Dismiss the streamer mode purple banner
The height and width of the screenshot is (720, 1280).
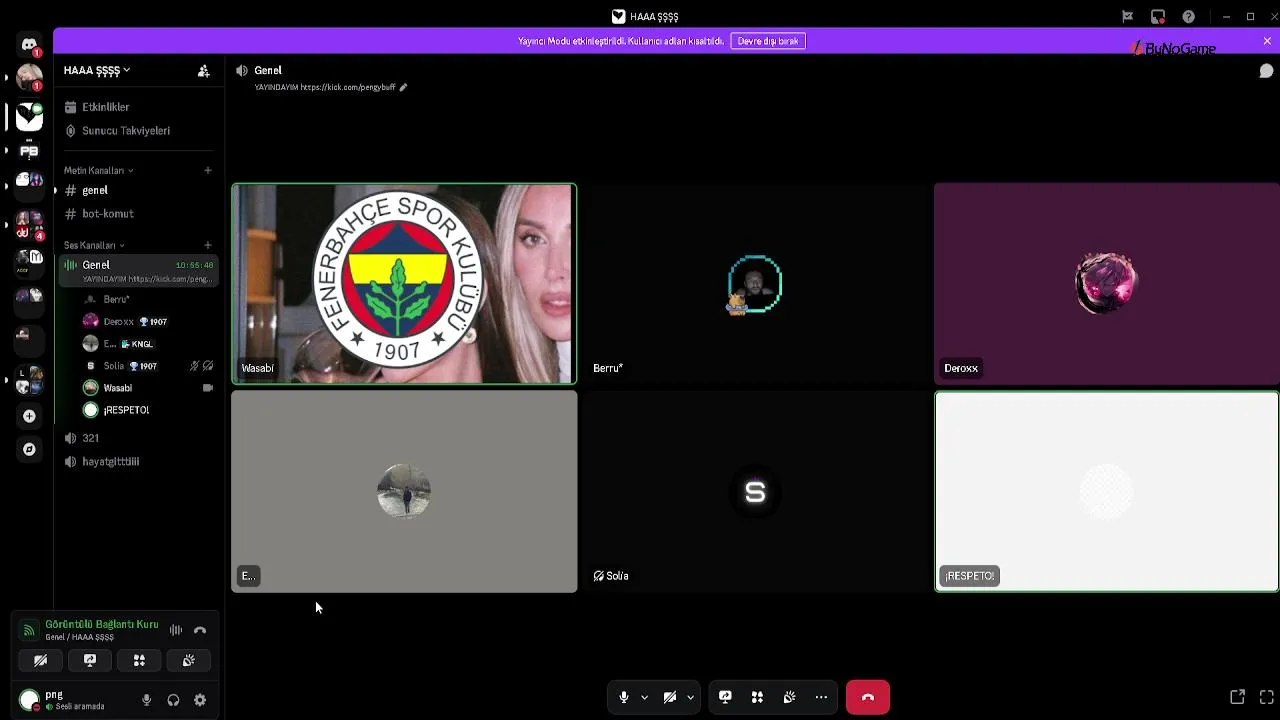pyautogui.click(x=1267, y=41)
